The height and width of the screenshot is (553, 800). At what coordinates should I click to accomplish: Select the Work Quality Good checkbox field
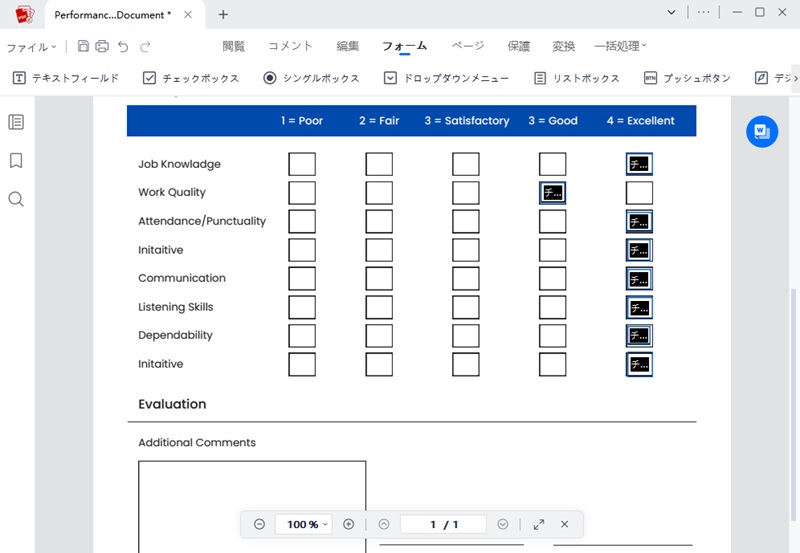553,193
